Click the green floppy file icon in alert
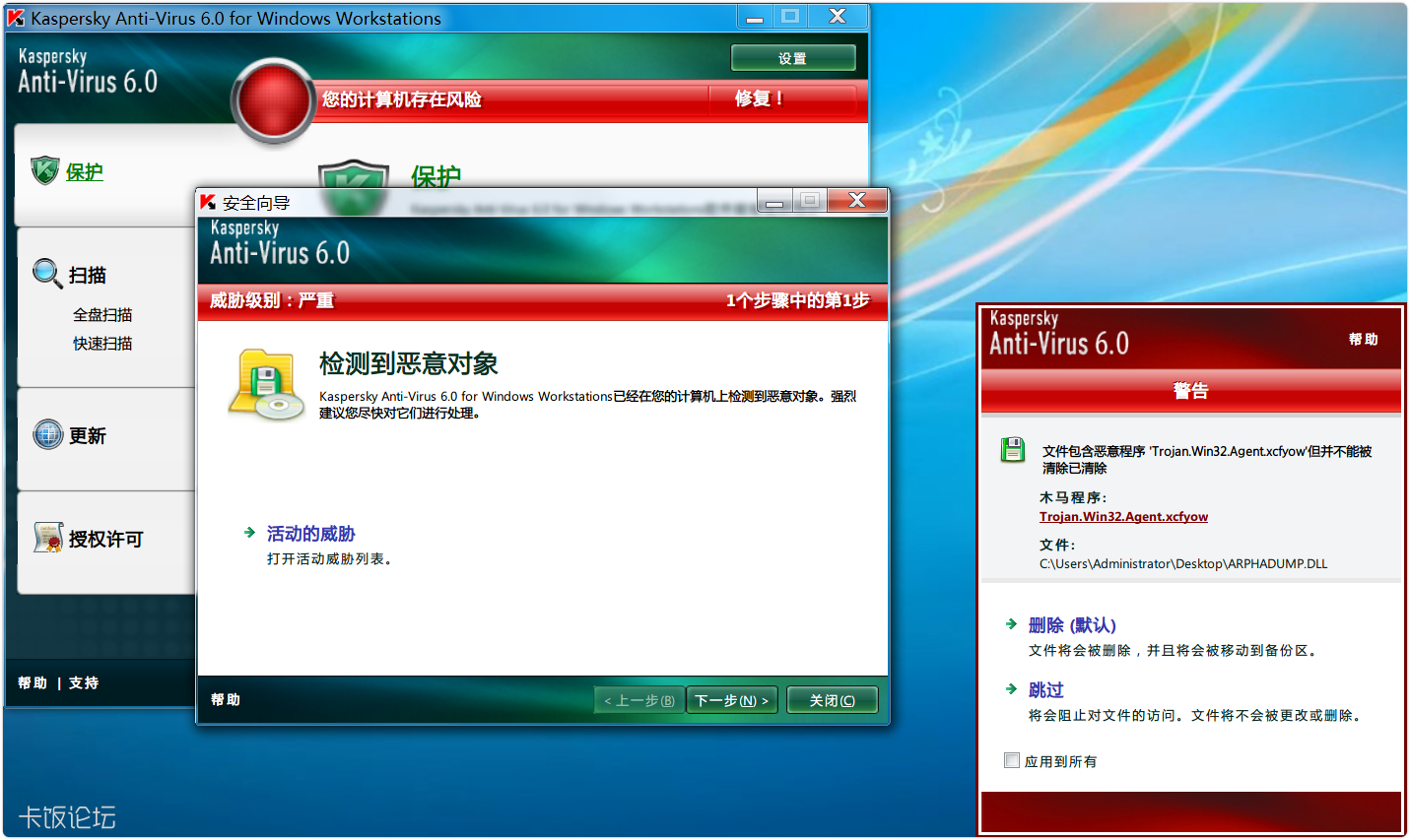The width and height of the screenshot is (1410, 840). coord(1013,450)
